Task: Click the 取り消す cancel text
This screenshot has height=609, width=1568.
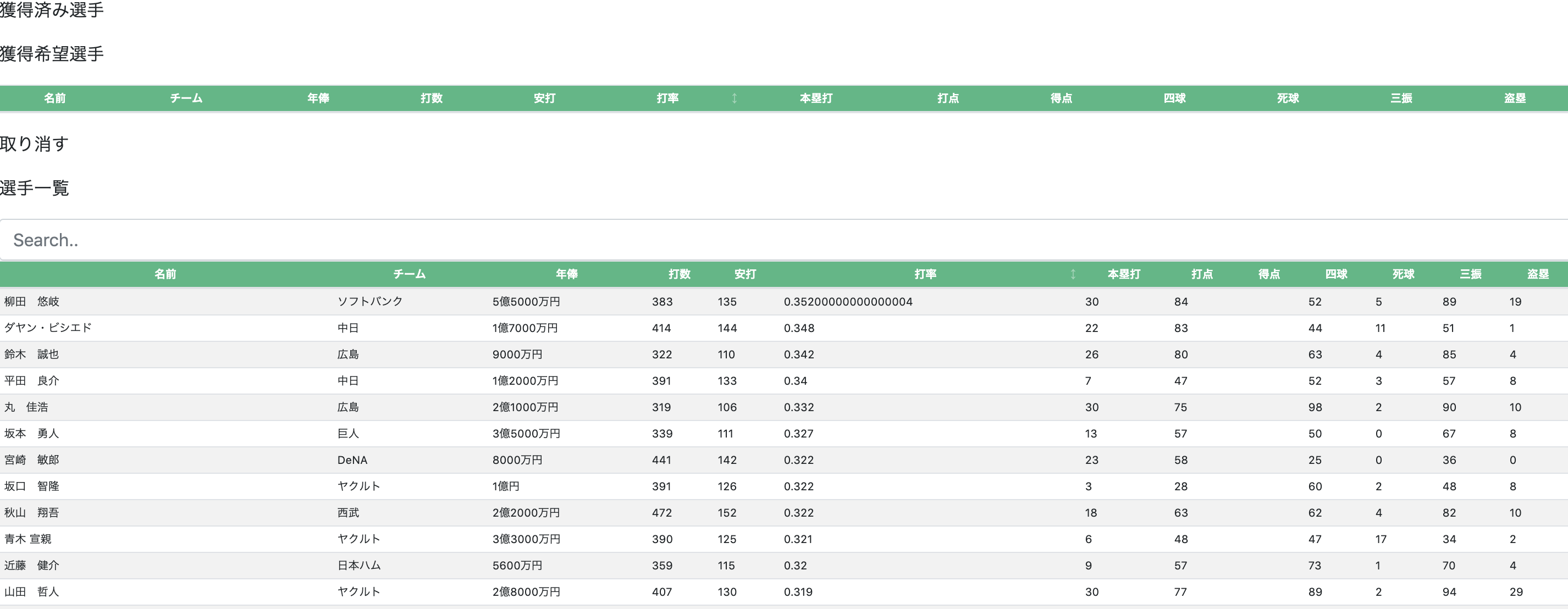Action: pyautogui.click(x=34, y=143)
